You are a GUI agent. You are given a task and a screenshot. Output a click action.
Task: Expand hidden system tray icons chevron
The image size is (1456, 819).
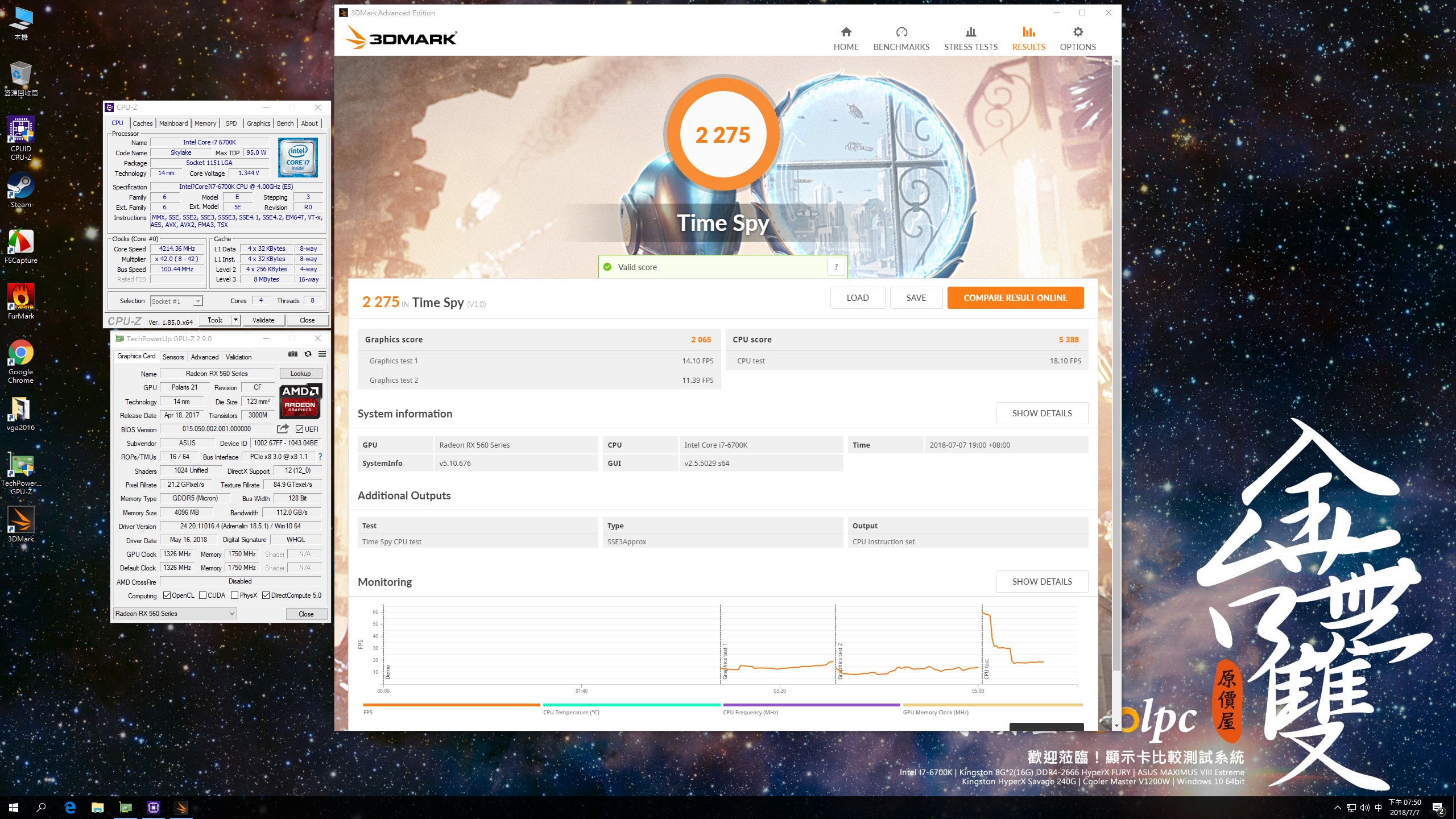pyautogui.click(x=1338, y=808)
